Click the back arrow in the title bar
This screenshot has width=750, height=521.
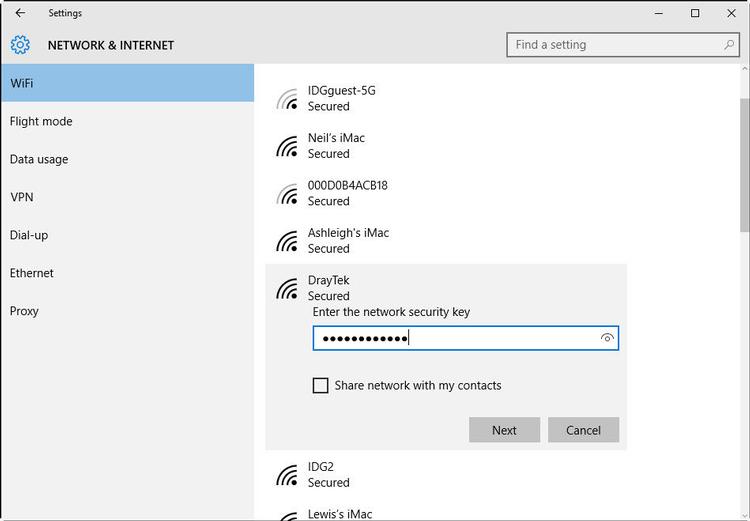[20, 13]
